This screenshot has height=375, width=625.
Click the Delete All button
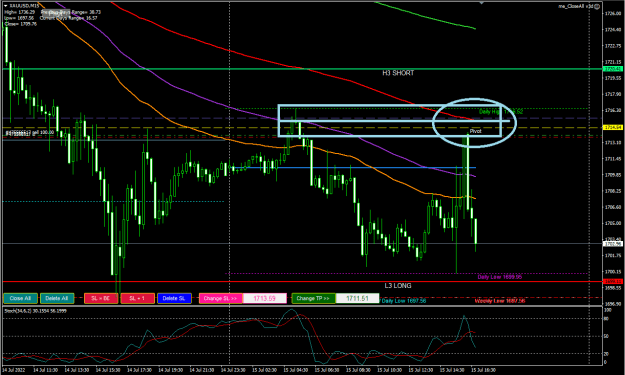coord(57,298)
